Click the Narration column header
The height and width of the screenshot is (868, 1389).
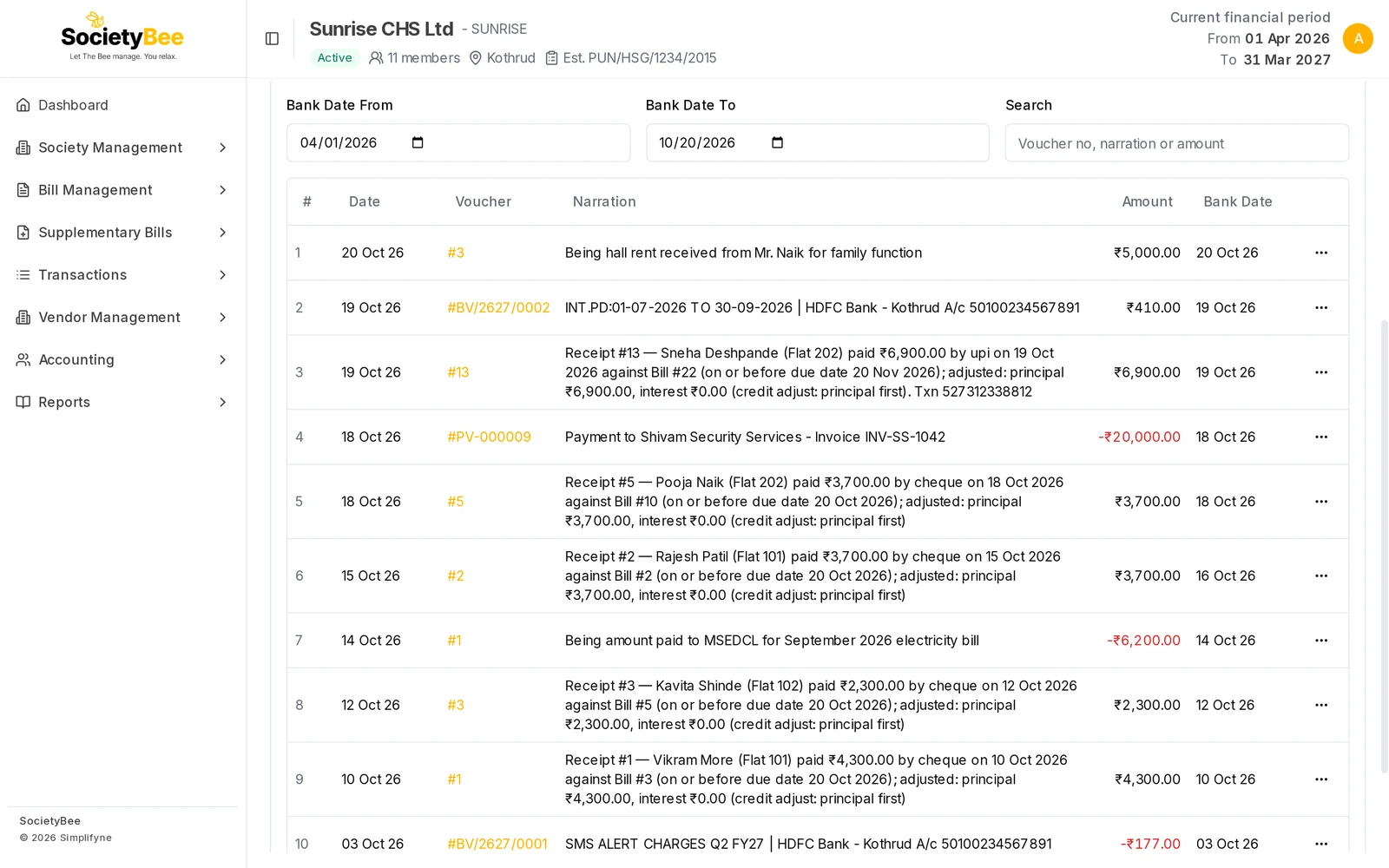(x=604, y=201)
